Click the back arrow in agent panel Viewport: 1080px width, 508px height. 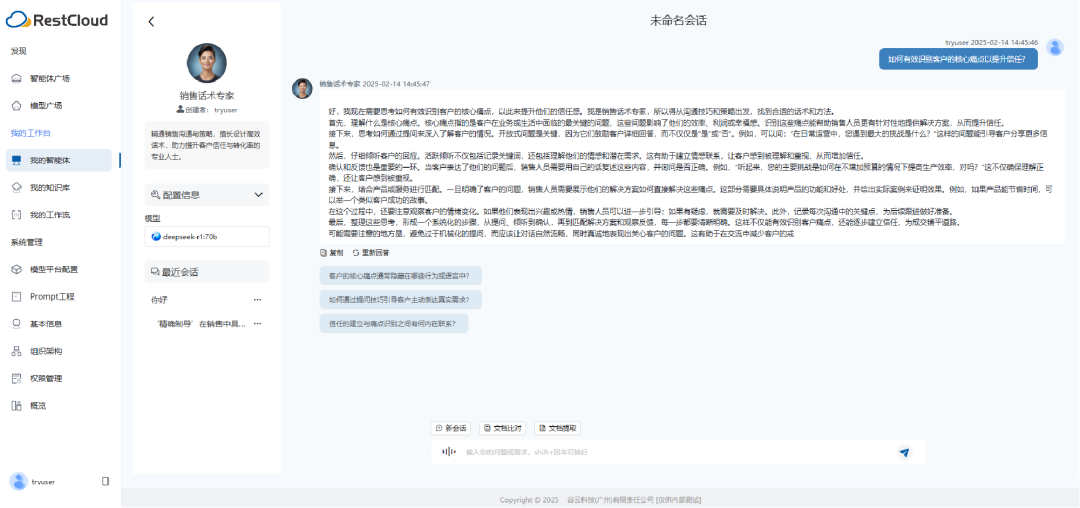tap(151, 21)
